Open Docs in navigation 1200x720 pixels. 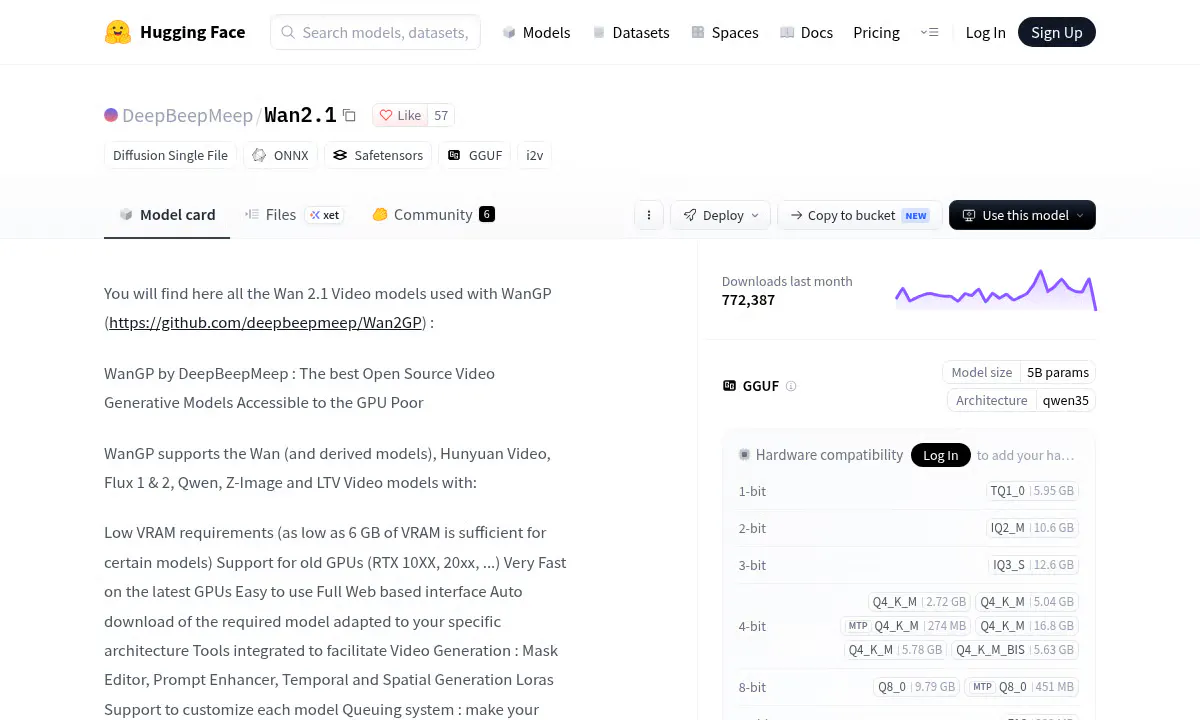(x=806, y=32)
